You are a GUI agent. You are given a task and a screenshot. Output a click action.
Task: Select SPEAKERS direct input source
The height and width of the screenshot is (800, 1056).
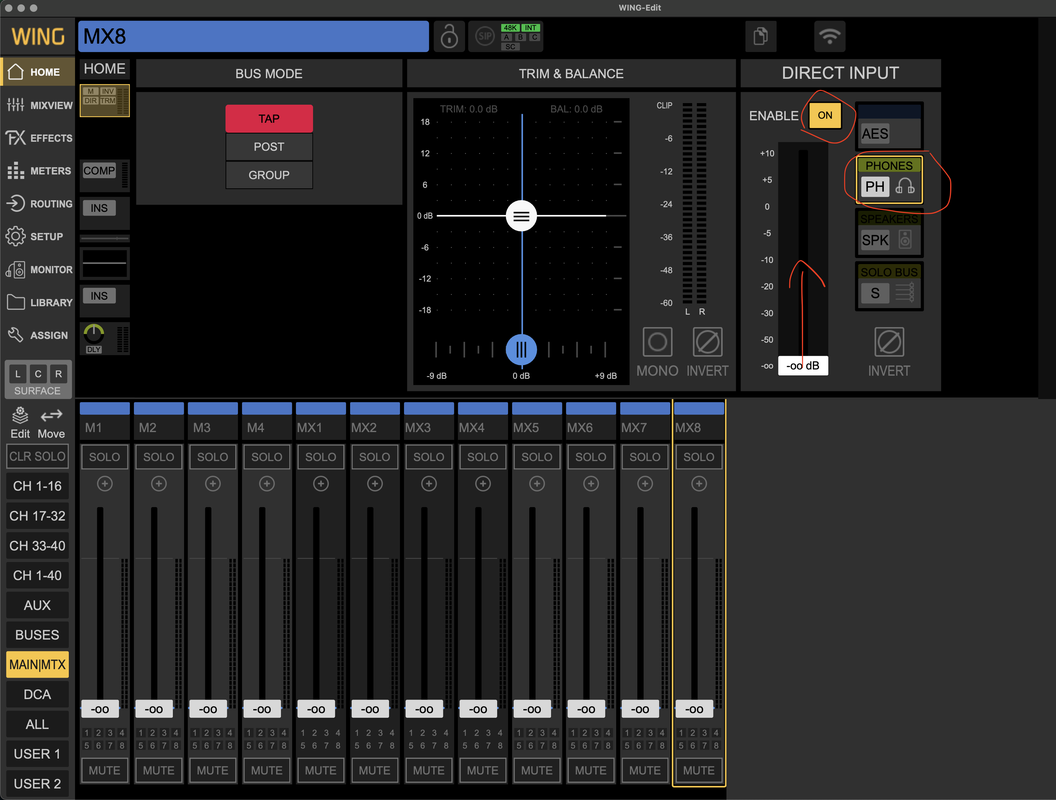pos(889,233)
